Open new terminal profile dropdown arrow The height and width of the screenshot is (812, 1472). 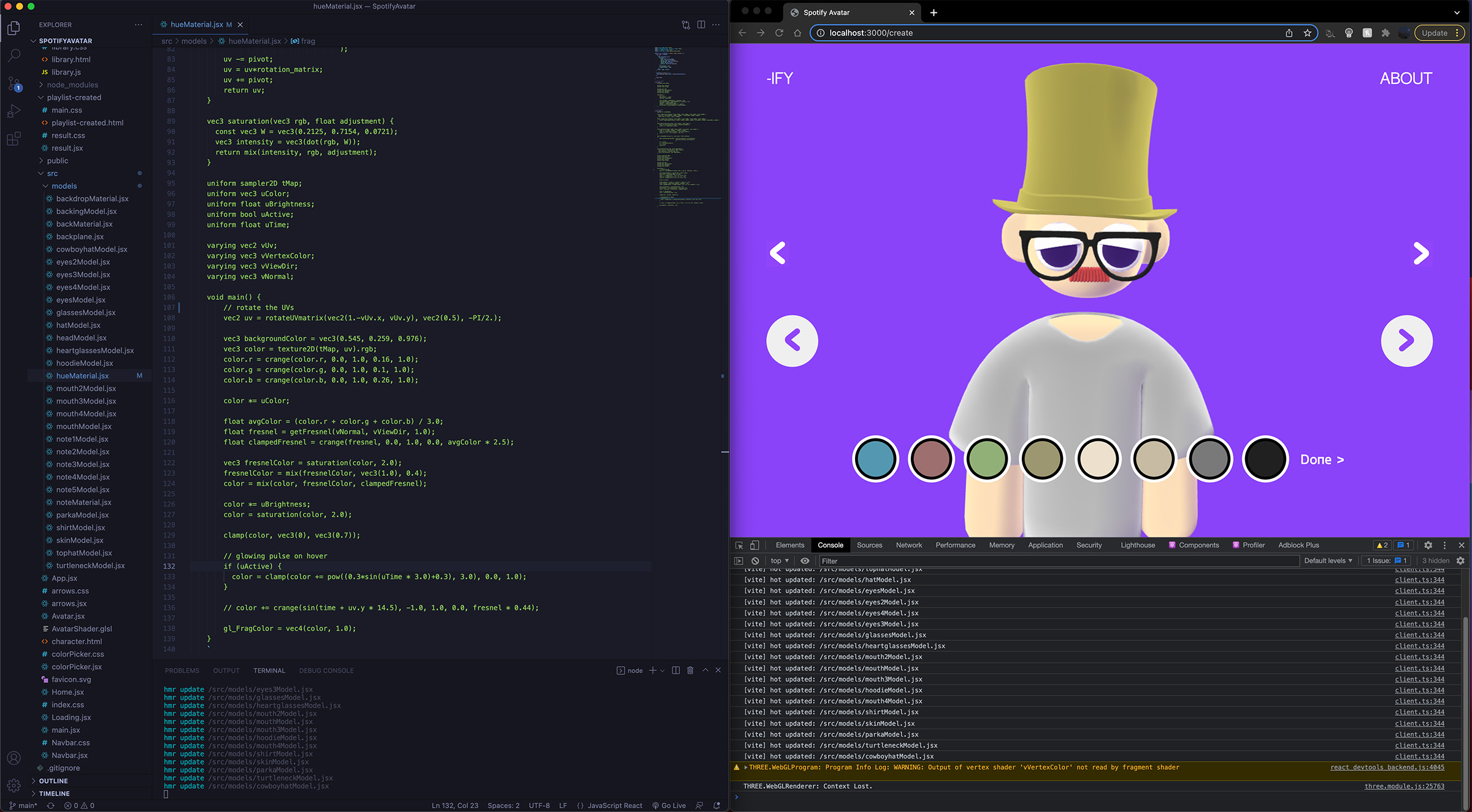pyautogui.click(x=662, y=670)
